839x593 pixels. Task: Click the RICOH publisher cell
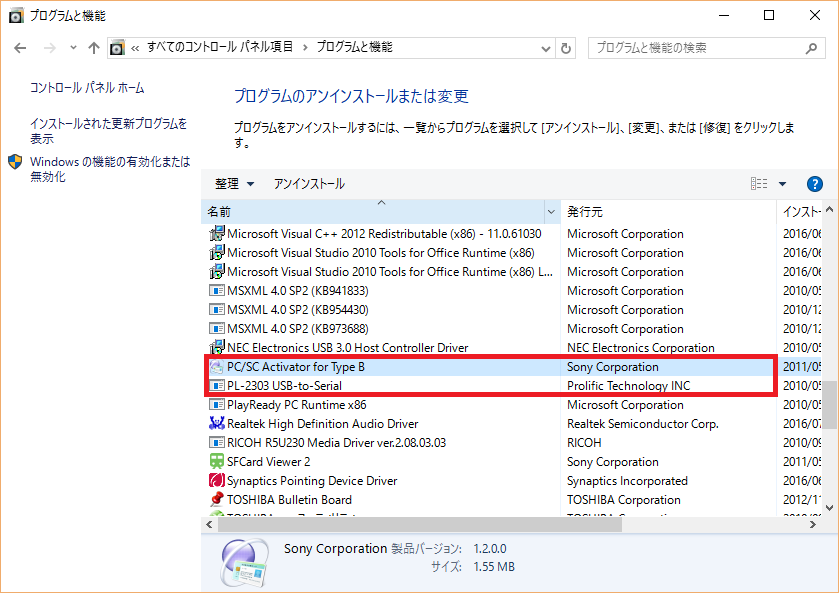(584, 443)
